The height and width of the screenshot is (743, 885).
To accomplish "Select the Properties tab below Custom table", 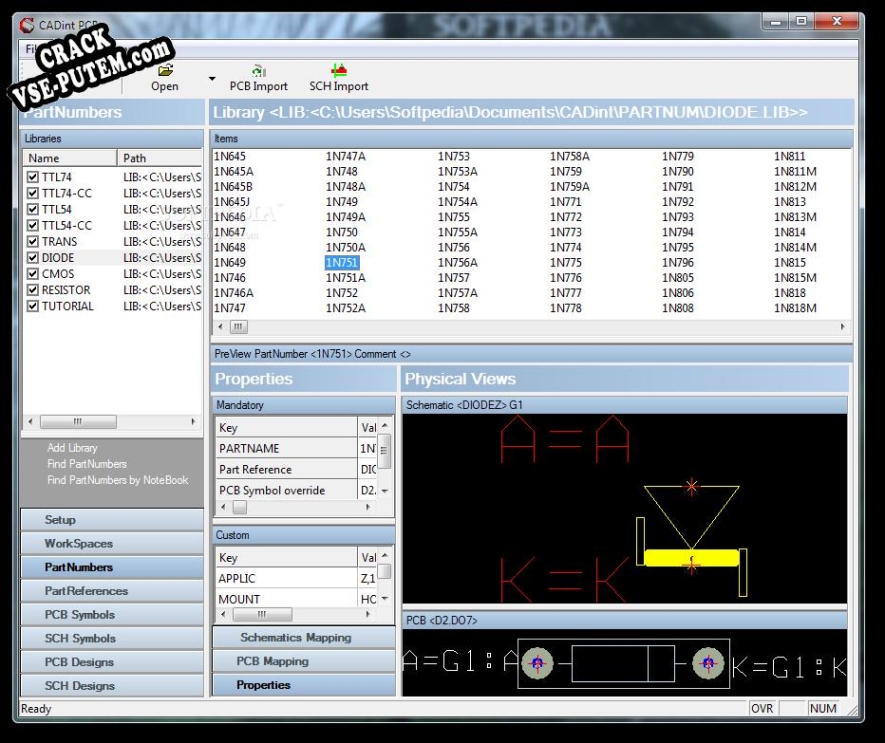I will point(304,685).
